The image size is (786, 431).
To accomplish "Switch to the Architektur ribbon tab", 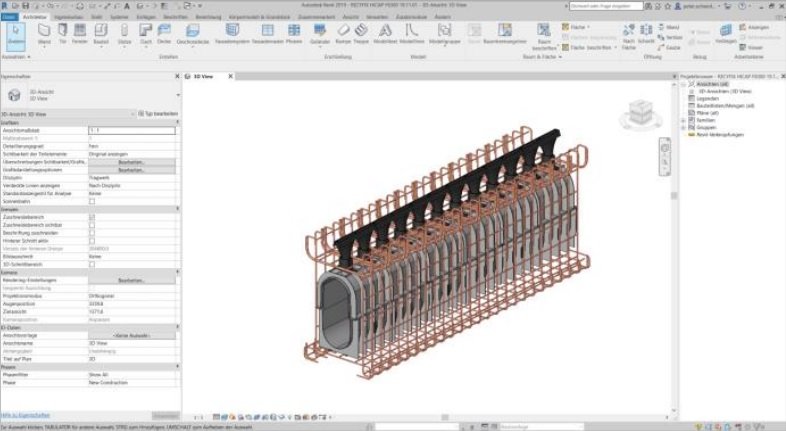I will point(34,17).
